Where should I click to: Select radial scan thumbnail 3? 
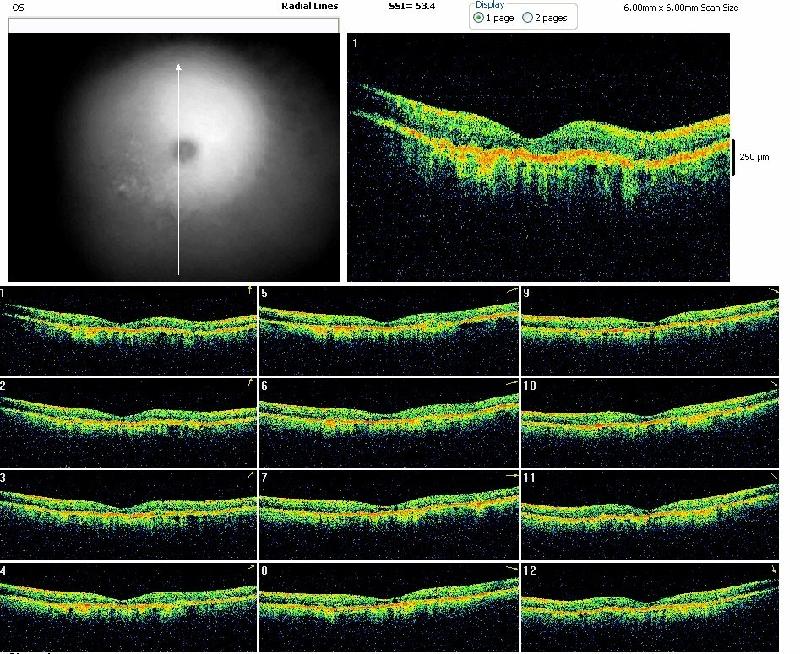point(128,513)
